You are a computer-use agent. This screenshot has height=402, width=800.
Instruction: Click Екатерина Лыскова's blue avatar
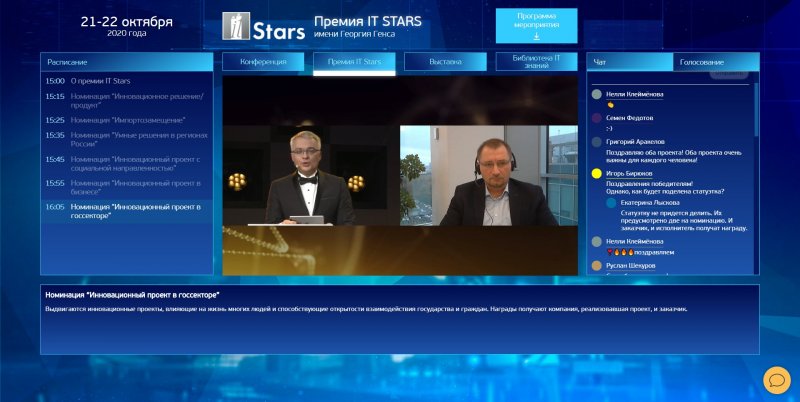611,203
